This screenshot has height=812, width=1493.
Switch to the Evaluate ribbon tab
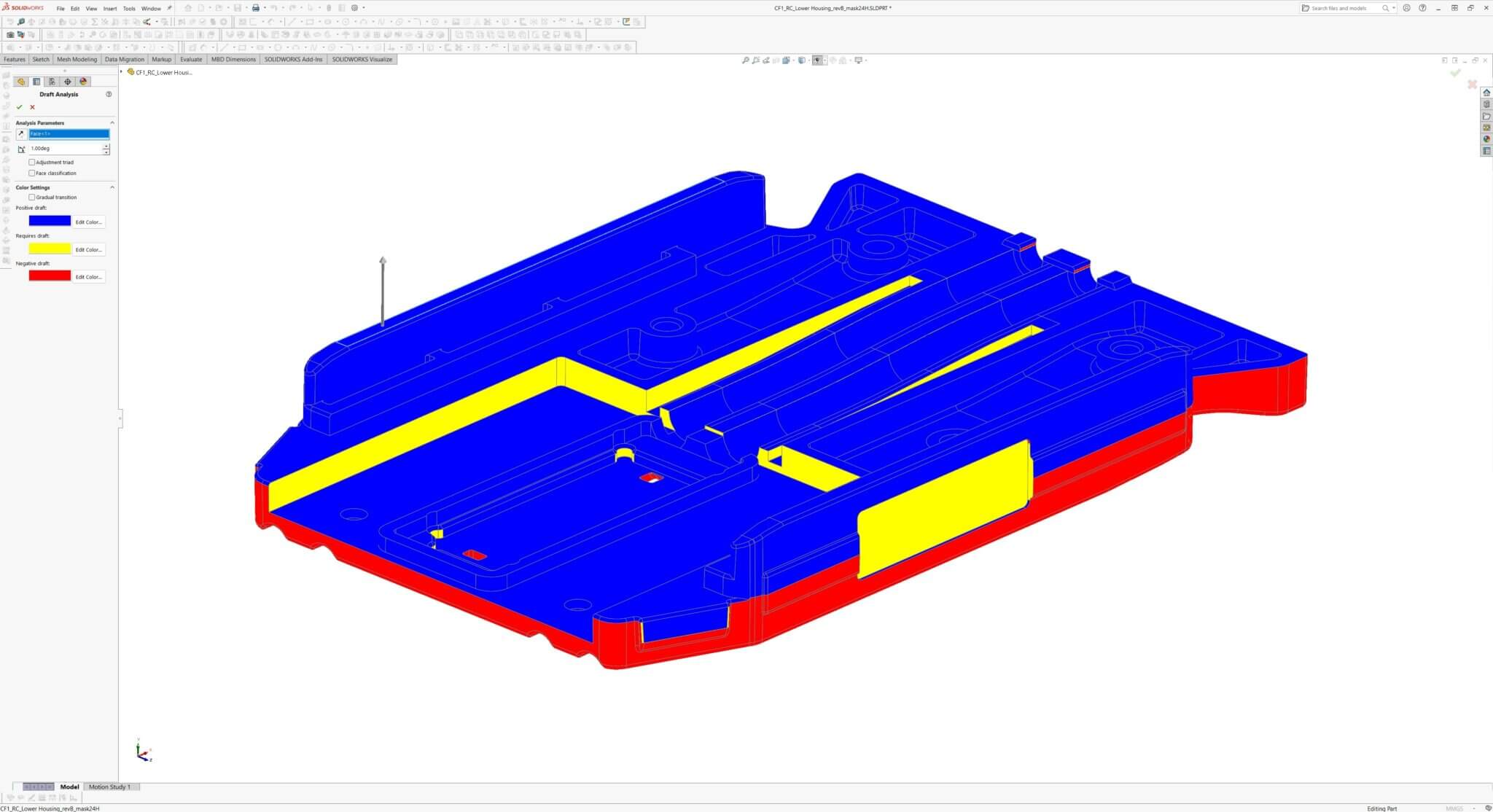tap(192, 59)
